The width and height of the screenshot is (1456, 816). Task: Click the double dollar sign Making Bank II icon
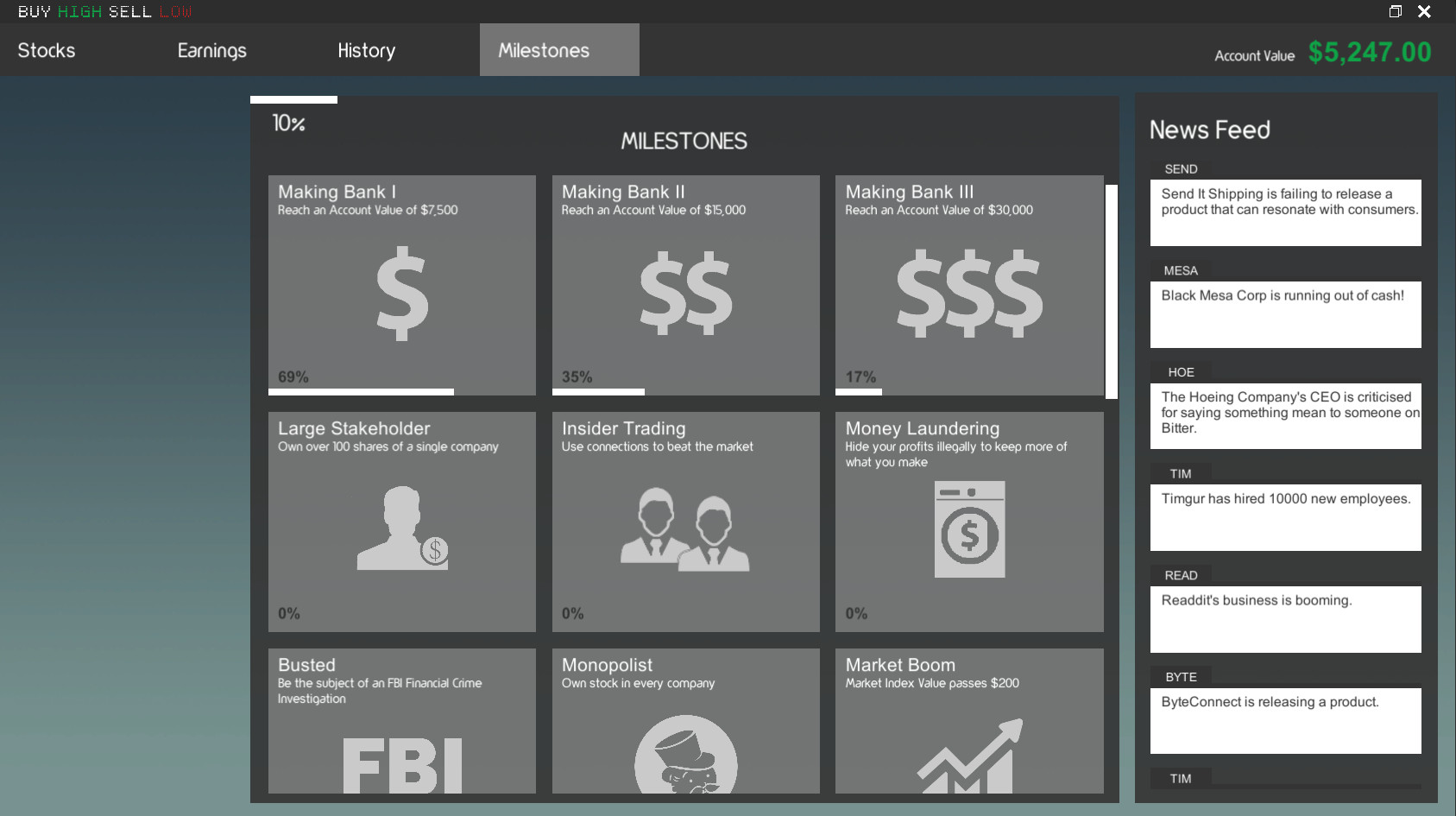tap(685, 294)
